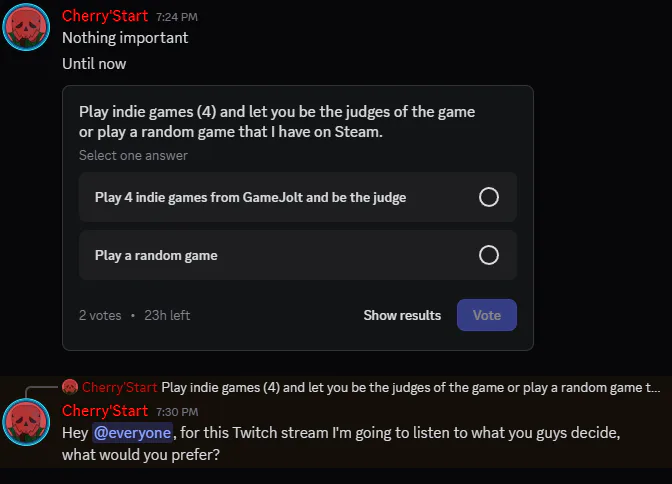Screen dimensions: 672x484
Task: Click small reply-preview avatar icon
Action: tap(70, 387)
